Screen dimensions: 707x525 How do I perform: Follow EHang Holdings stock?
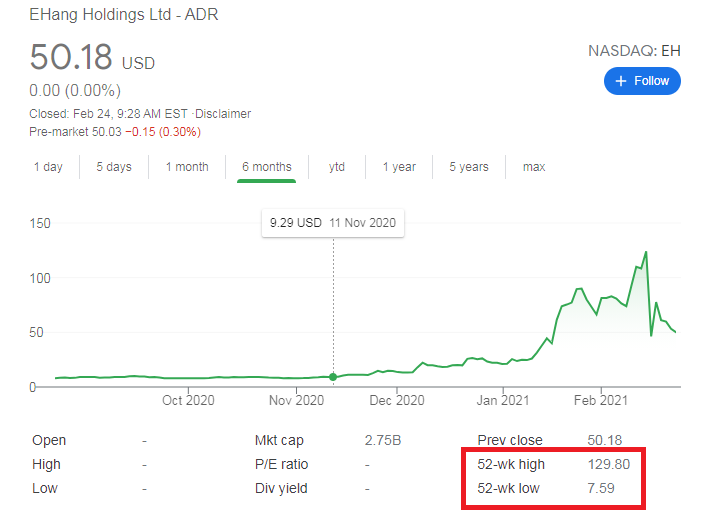(642, 81)
